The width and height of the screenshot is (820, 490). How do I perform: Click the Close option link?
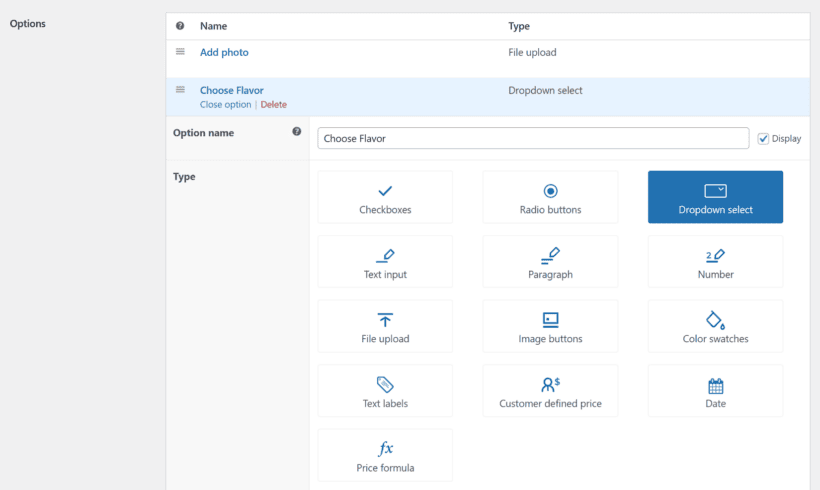pyautogui.click(x=225, y=105)
